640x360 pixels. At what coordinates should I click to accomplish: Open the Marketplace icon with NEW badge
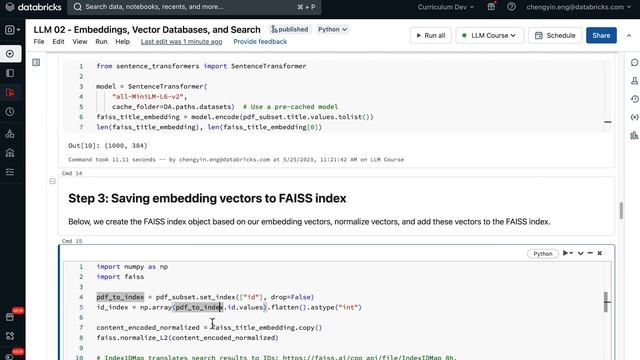(10, 317)
